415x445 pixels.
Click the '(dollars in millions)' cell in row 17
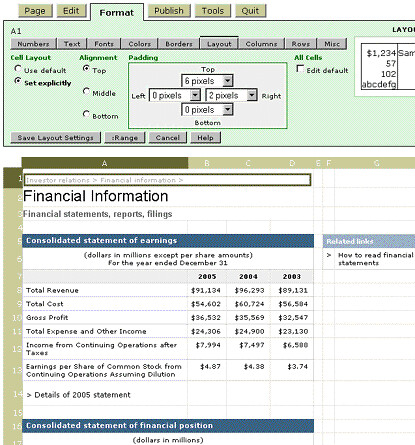(x=168, y=440)
